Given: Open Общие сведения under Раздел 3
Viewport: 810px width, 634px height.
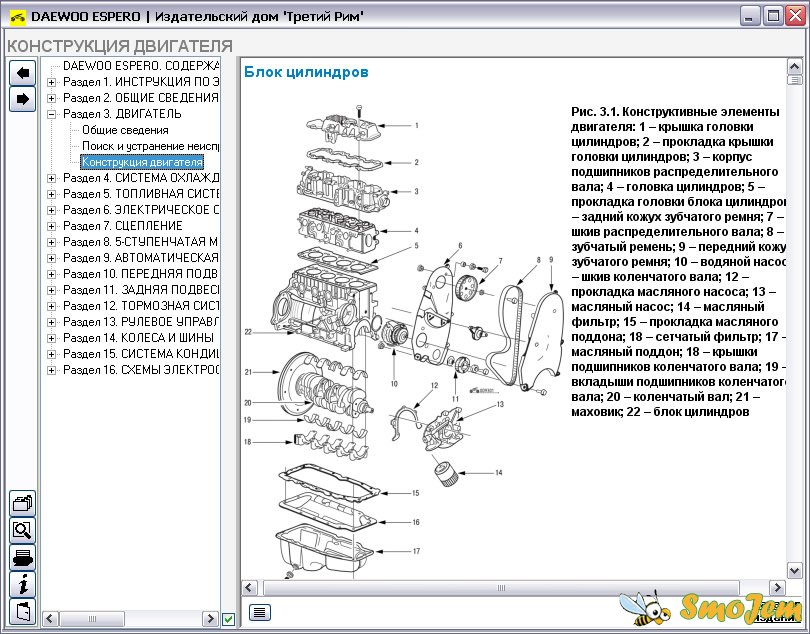Looking at the screenshot, I should [x=125, y=130].
